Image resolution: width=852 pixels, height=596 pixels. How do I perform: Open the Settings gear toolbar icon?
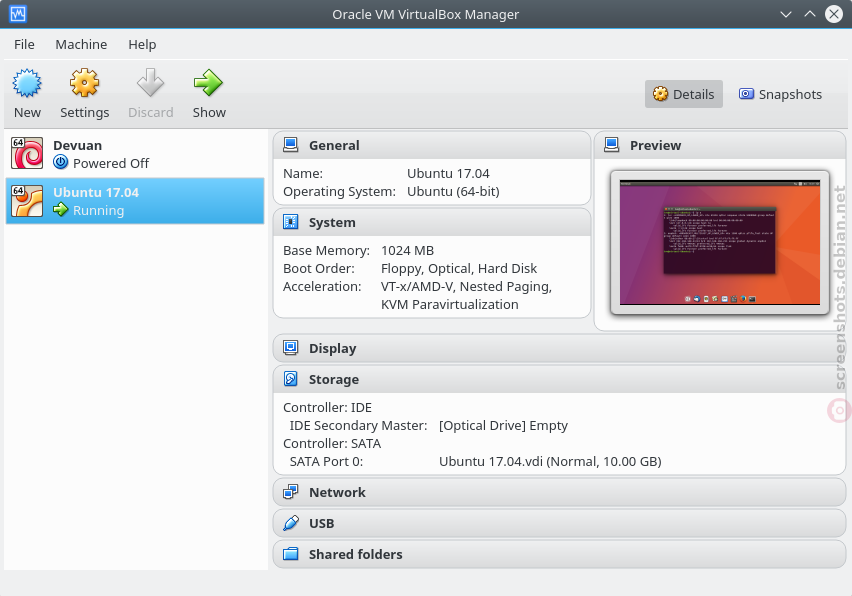[84, 83]
